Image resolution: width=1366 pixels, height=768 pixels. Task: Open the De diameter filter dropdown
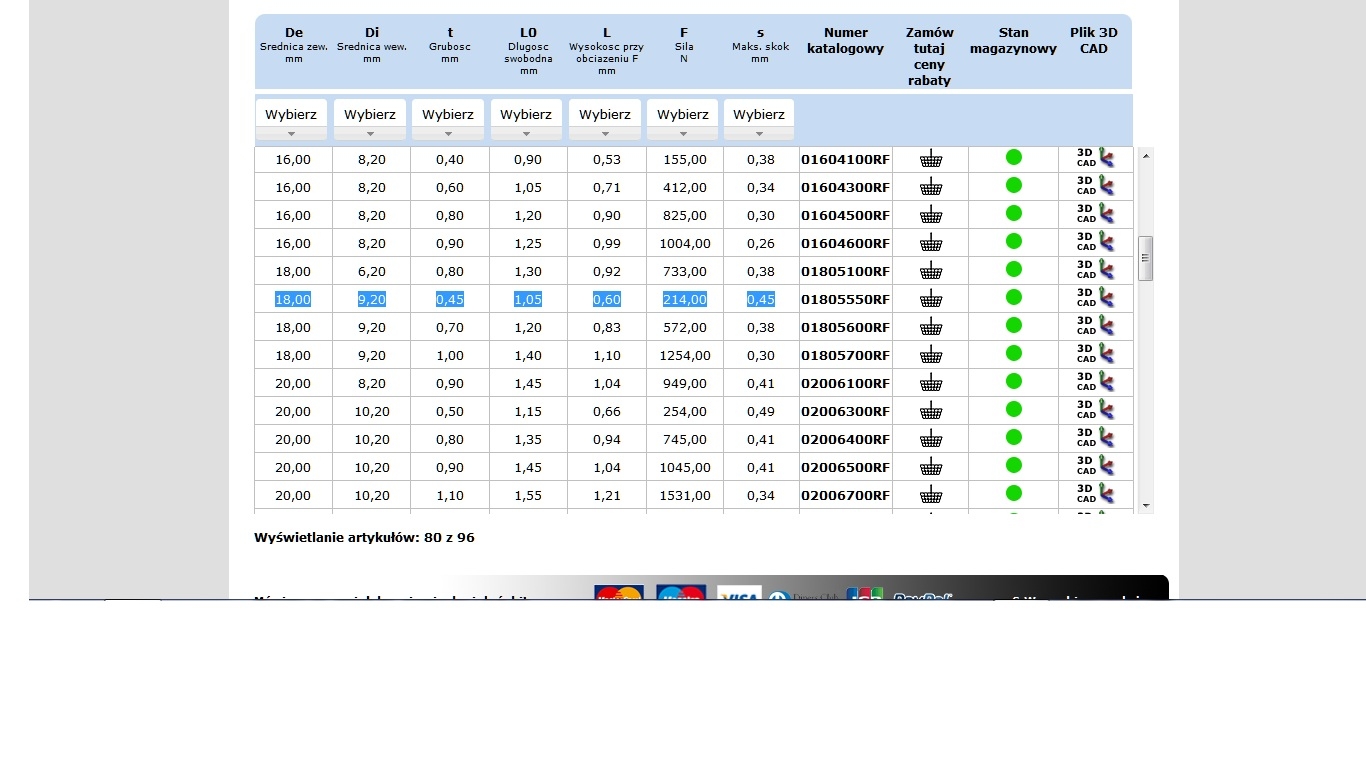point(291,120)
